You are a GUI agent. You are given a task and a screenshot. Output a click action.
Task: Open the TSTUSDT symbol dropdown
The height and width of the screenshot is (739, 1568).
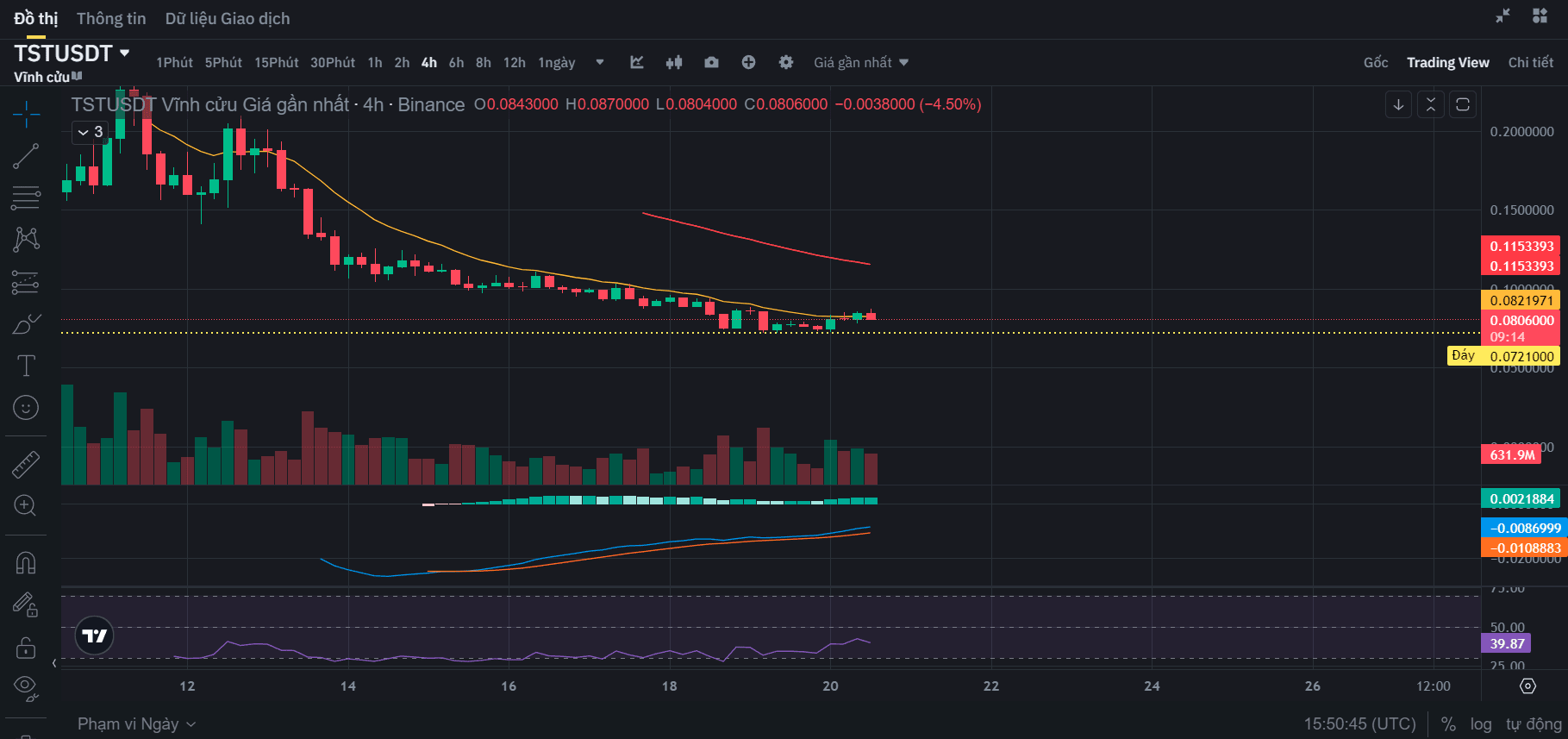point(124,53)
